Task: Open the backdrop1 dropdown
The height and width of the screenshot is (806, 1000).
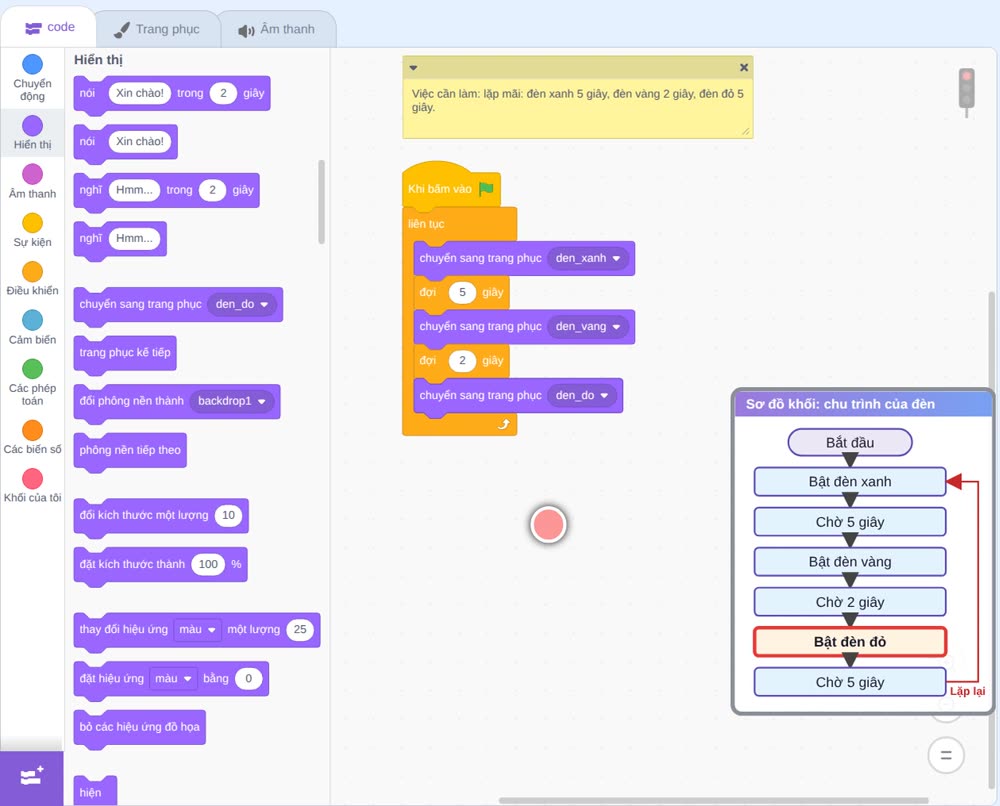Action: 232,401
